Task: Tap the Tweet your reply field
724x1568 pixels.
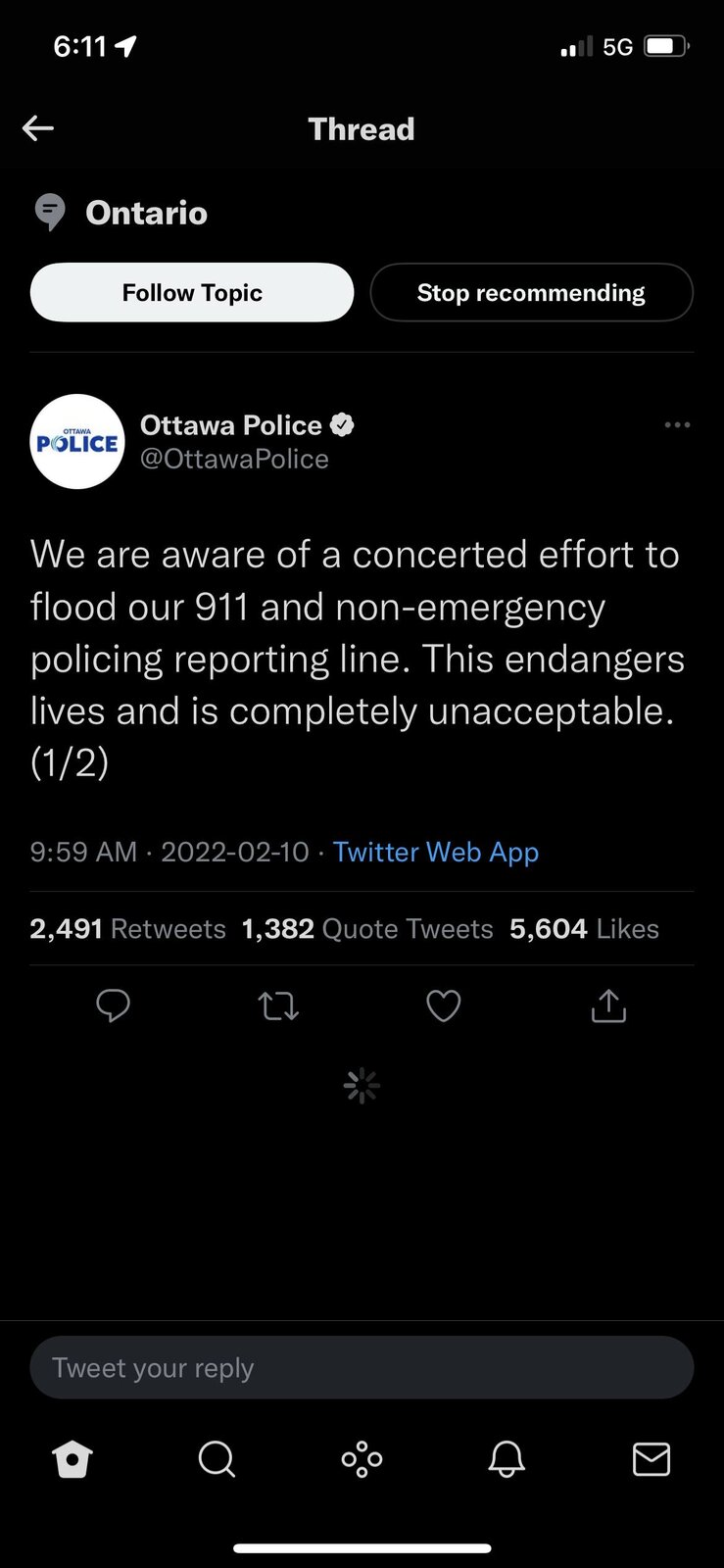Action: pos(362,1367)
